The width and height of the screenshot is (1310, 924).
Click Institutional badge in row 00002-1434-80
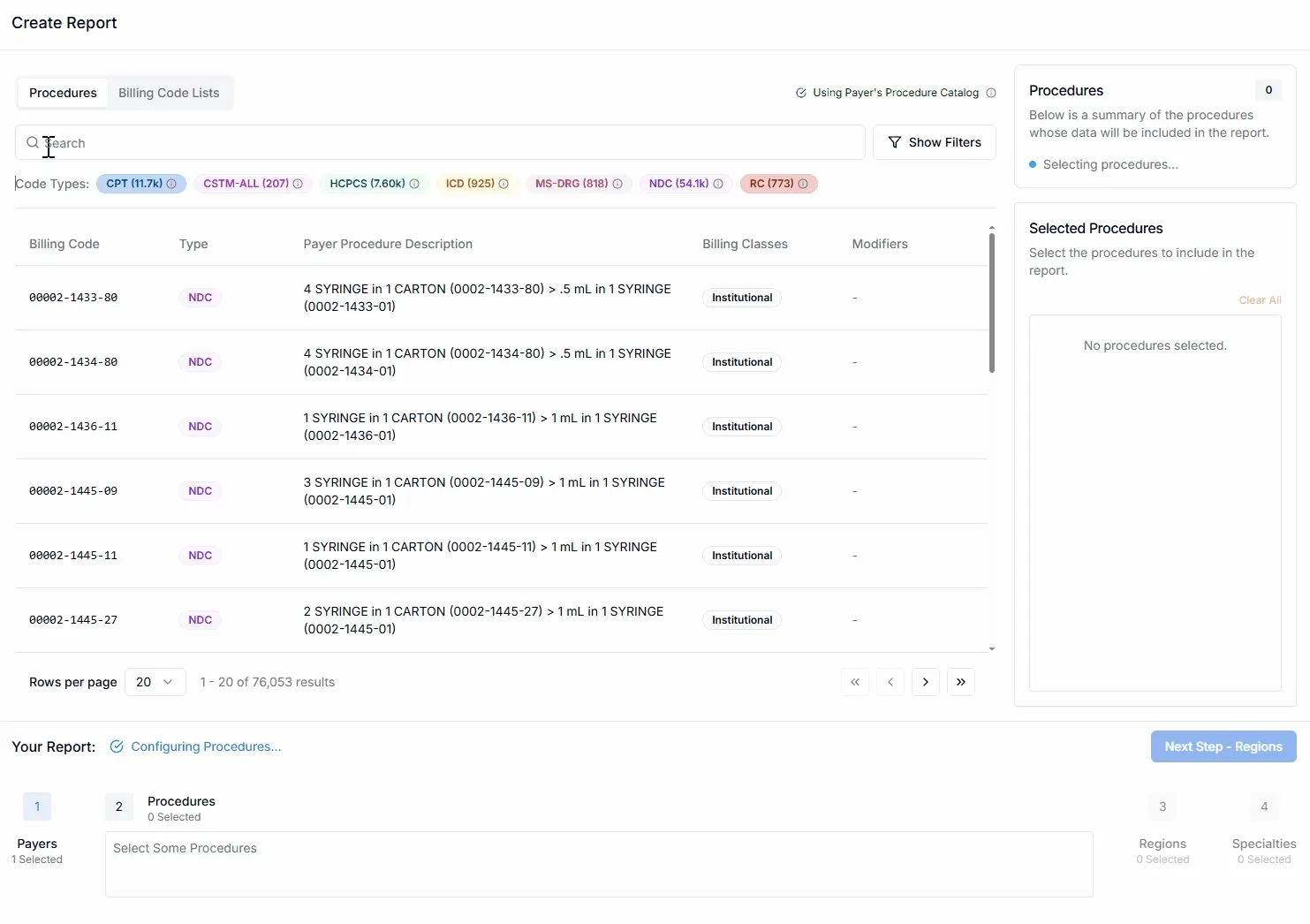742,362
